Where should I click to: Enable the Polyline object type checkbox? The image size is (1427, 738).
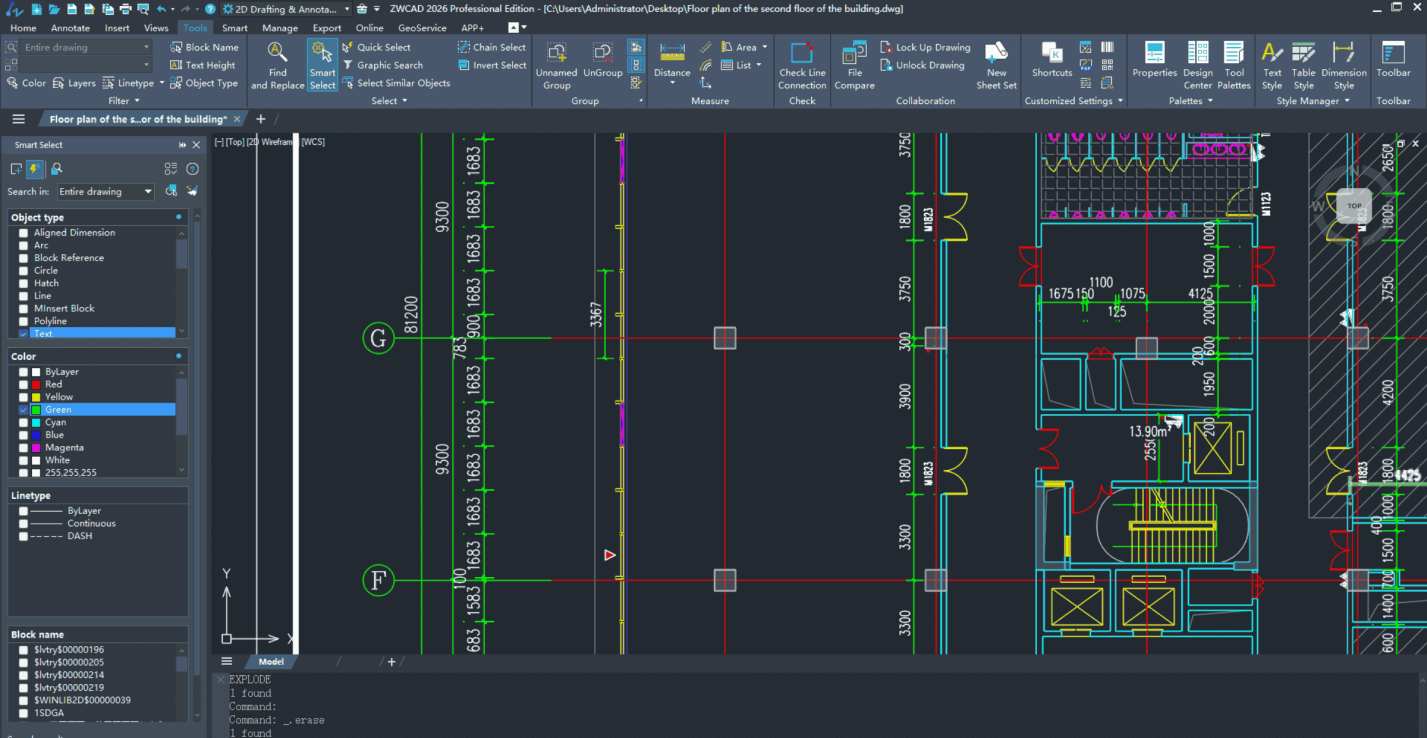[24, 321]
